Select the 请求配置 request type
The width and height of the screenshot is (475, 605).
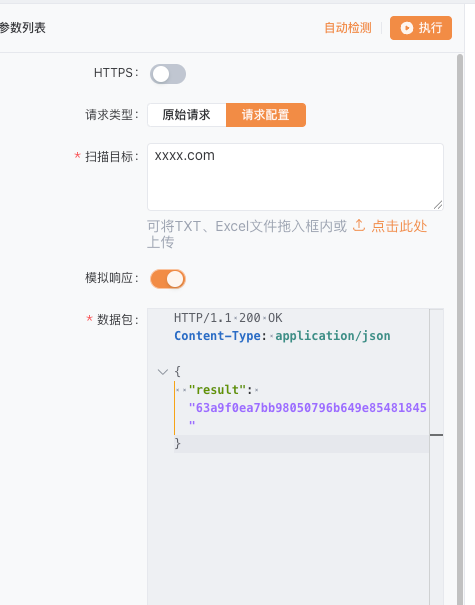(266, 115)
